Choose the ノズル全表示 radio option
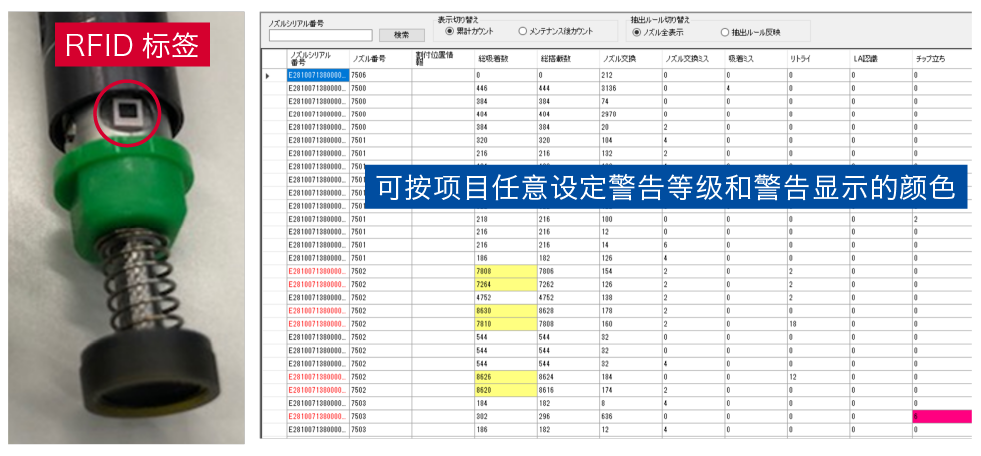Image resolution: width=981 pixels, height=456 pixels. tap(636, 31)
